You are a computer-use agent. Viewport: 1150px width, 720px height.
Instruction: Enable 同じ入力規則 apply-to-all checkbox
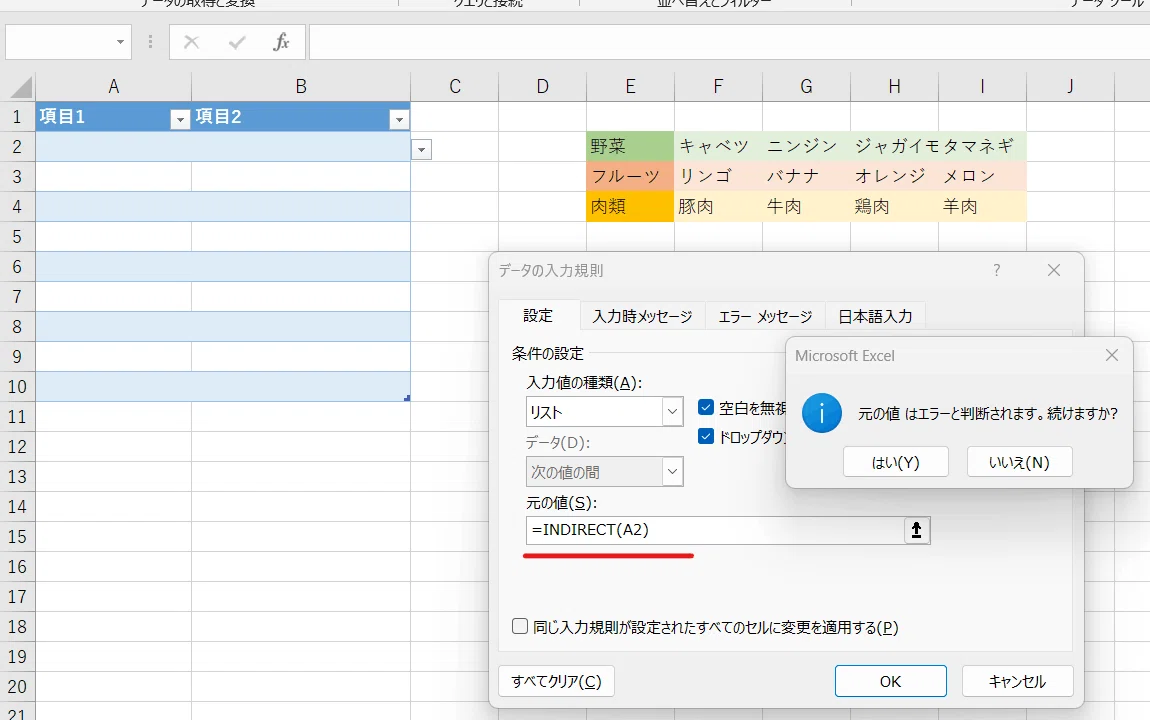click(520, 626)
